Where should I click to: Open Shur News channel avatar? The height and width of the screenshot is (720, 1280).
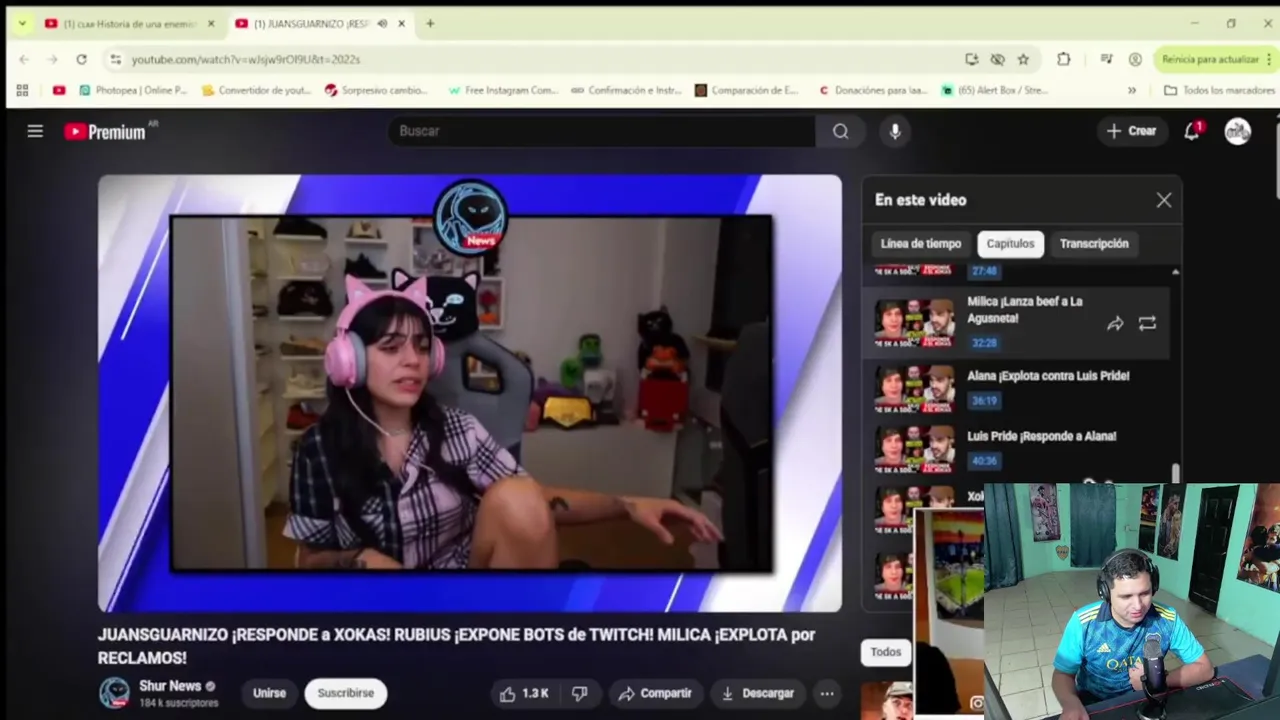(x=114, y=693)
